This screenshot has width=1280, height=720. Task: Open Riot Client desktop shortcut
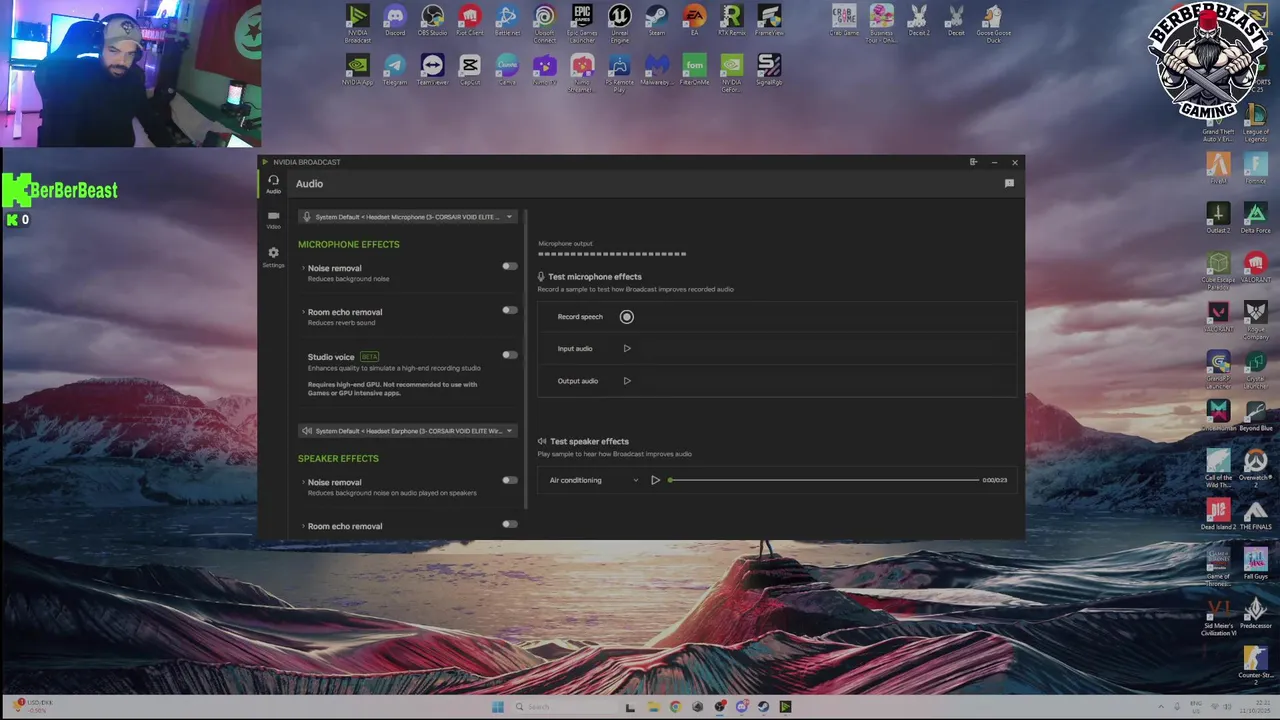pos(469,20)
